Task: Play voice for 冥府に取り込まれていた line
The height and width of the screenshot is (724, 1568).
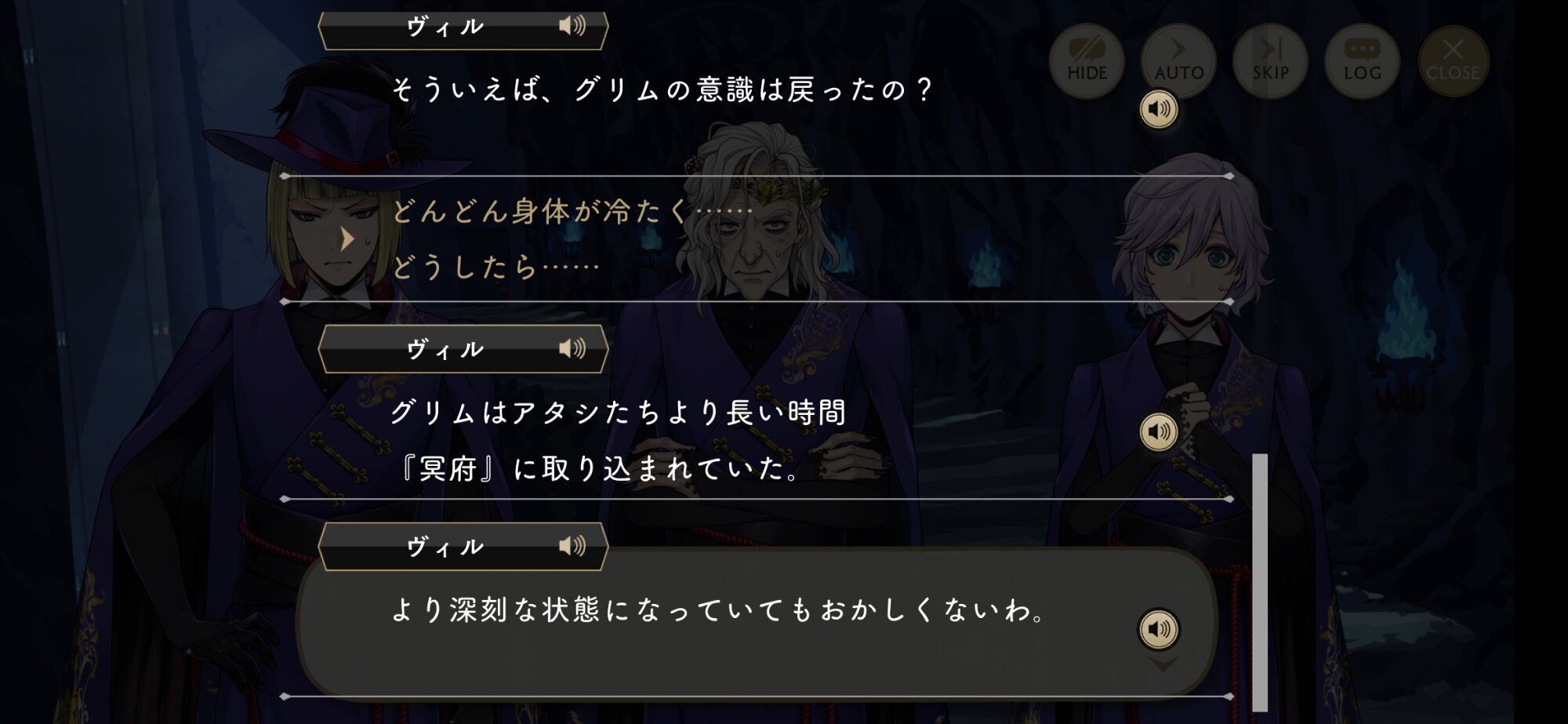Action: click(1159, 431)
